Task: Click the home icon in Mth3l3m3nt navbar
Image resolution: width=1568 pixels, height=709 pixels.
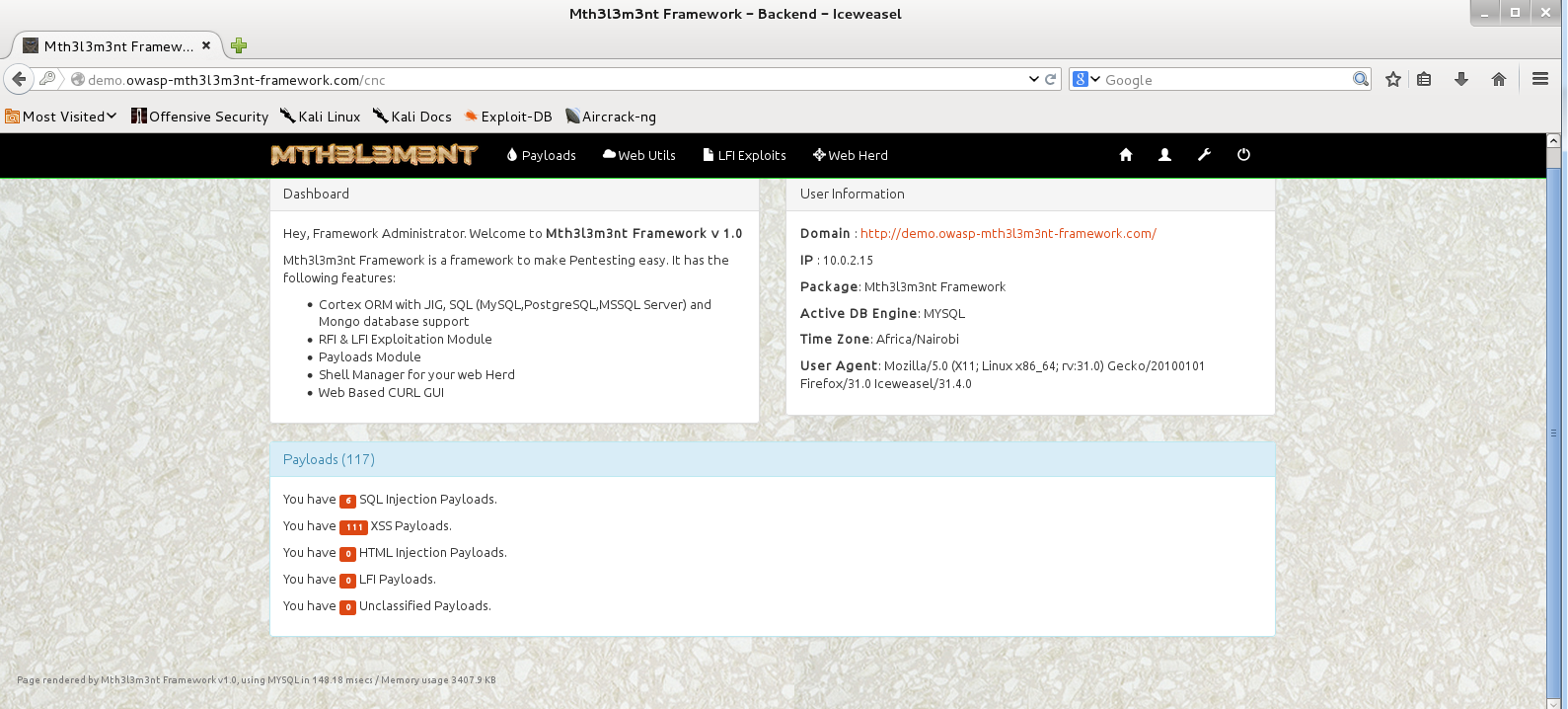Action: [x=1126, y=155]
